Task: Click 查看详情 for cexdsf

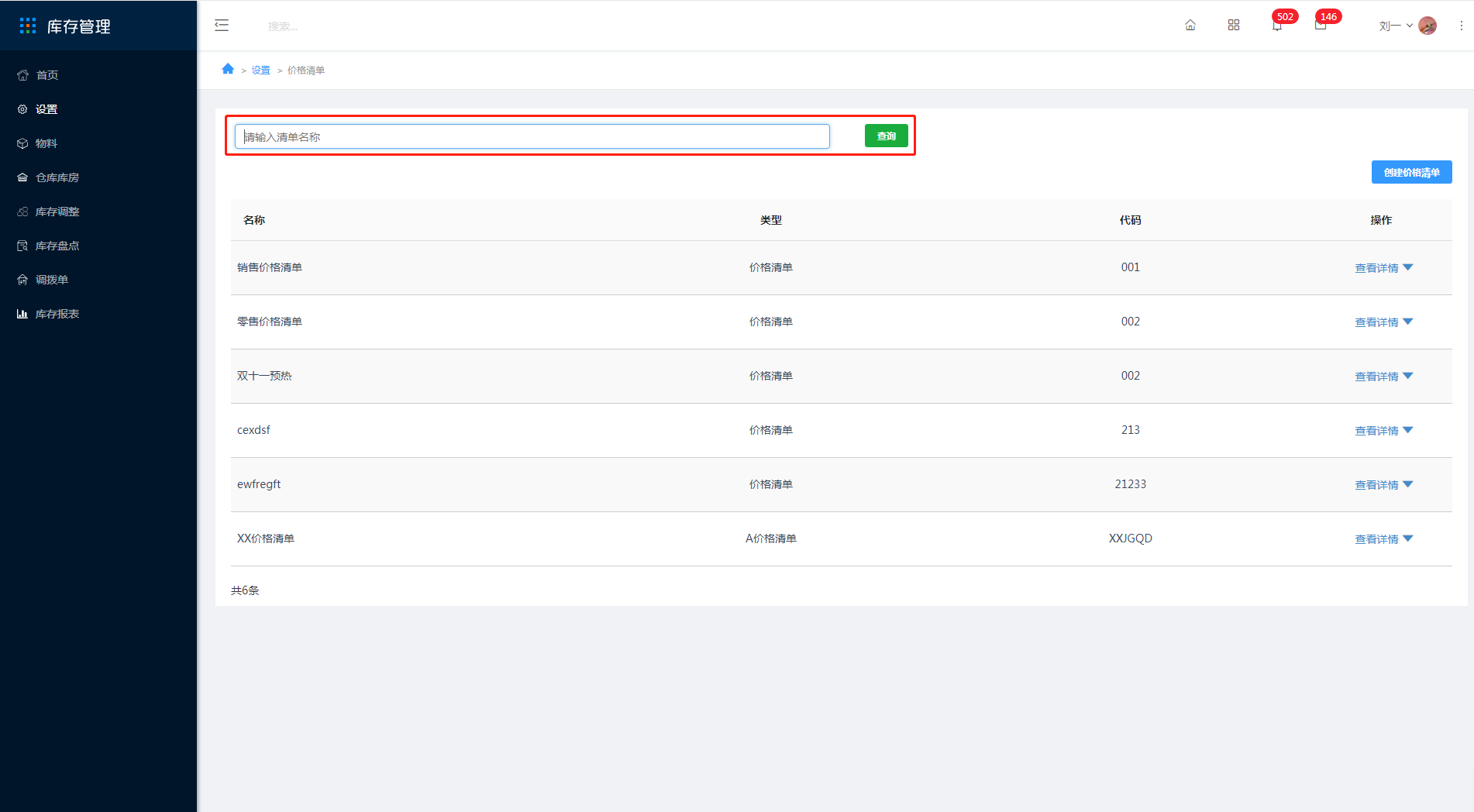Action: (x=1376, y=431)
